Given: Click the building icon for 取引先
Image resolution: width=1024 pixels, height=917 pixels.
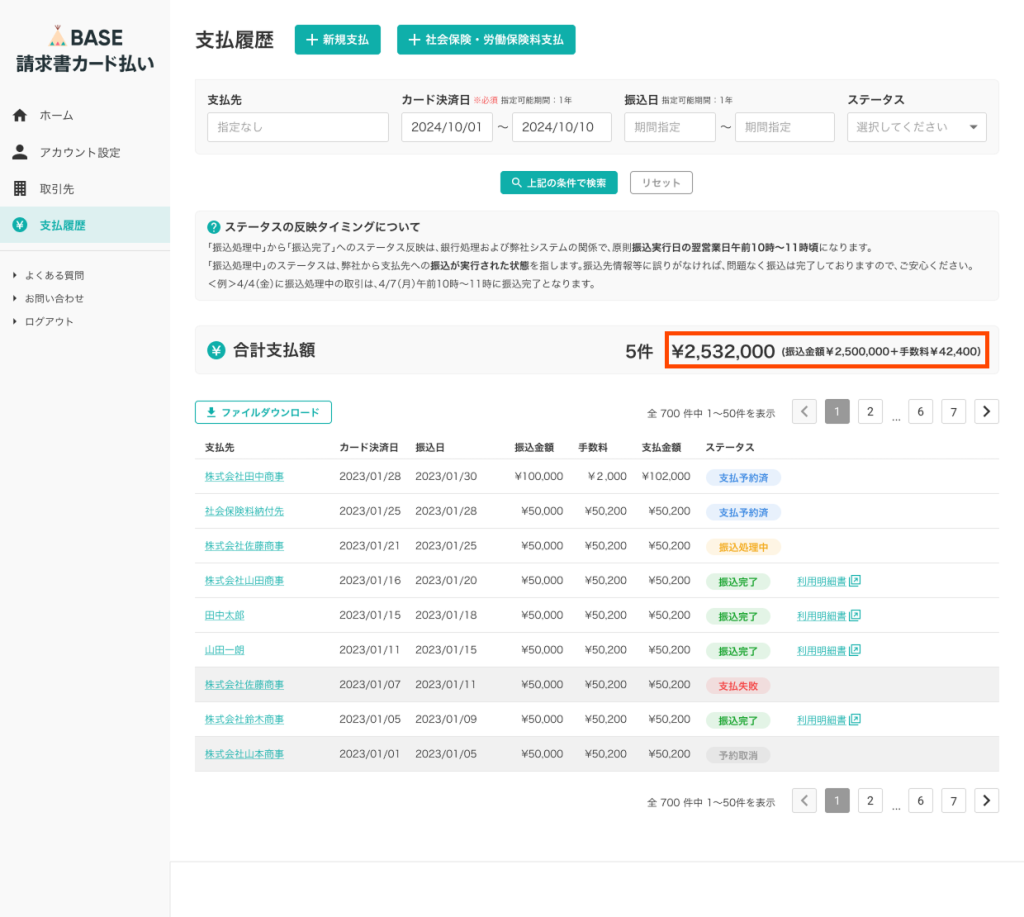Looking at the screenshot, I should [20, 188].
